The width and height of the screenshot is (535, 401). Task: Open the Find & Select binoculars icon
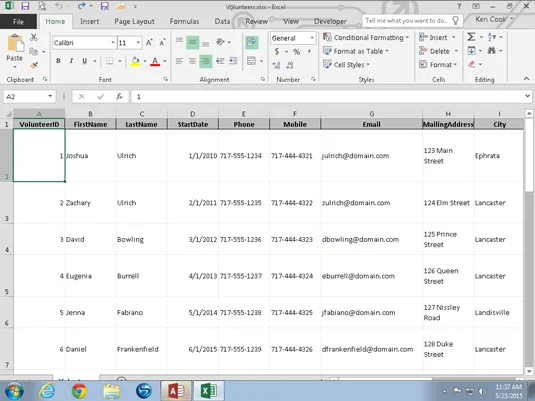492,51
